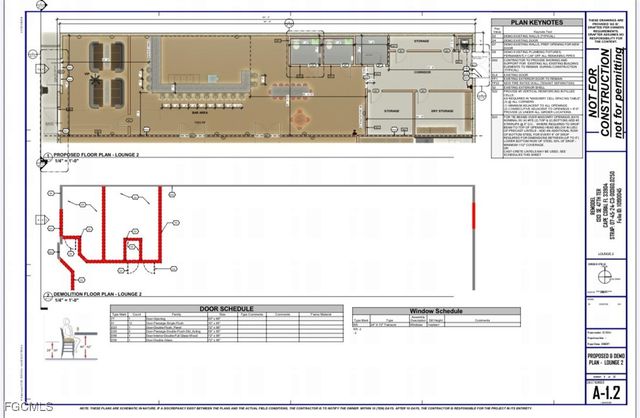
Task: Click the demolition floor plan view marker circle
Action: pos(46,295)
